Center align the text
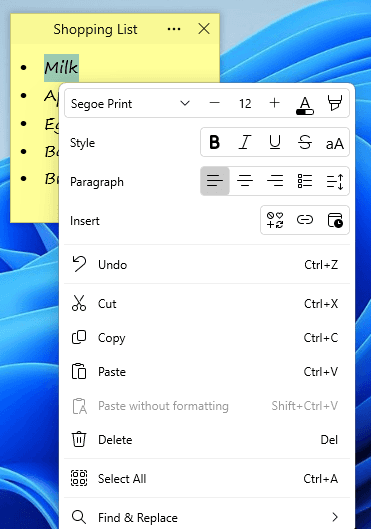 coord(245,181)
